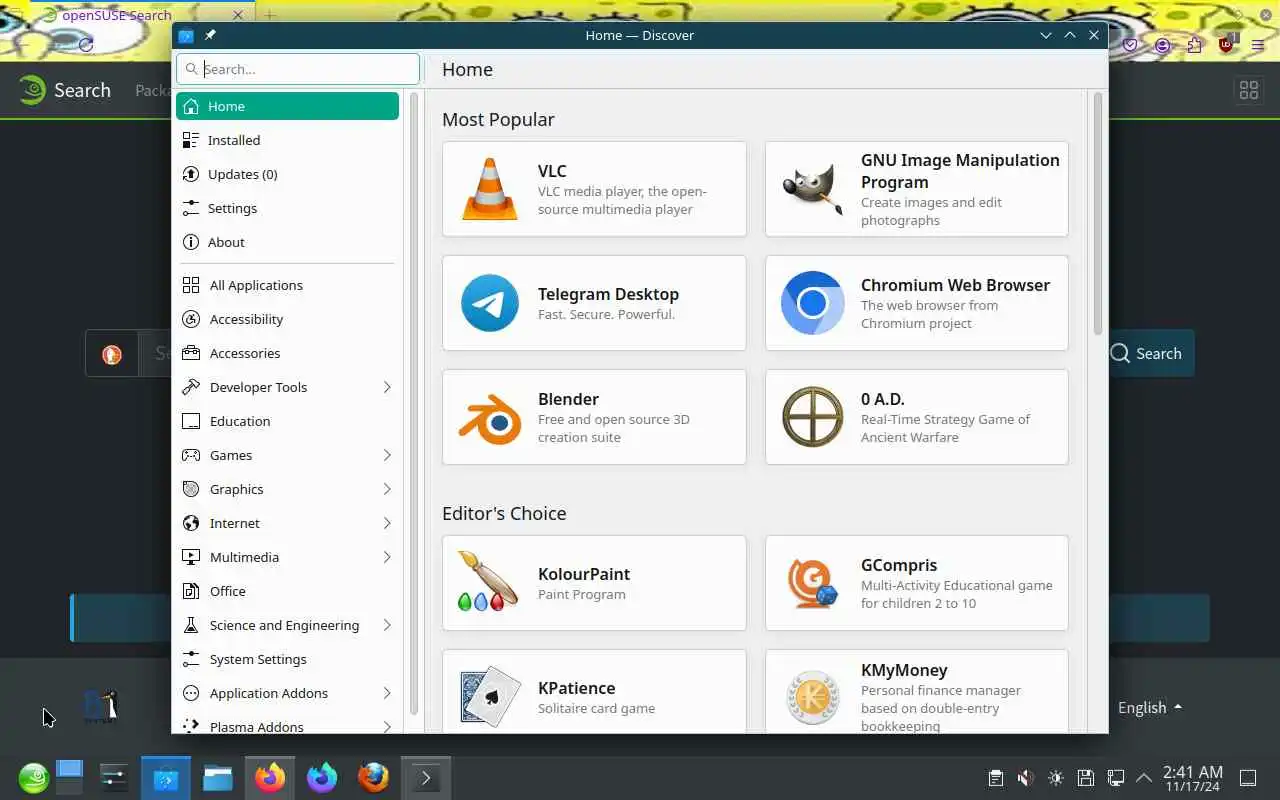Expand the Graphics category arrow
This screenshot has height=800, width=1280.
pos(387,489)
